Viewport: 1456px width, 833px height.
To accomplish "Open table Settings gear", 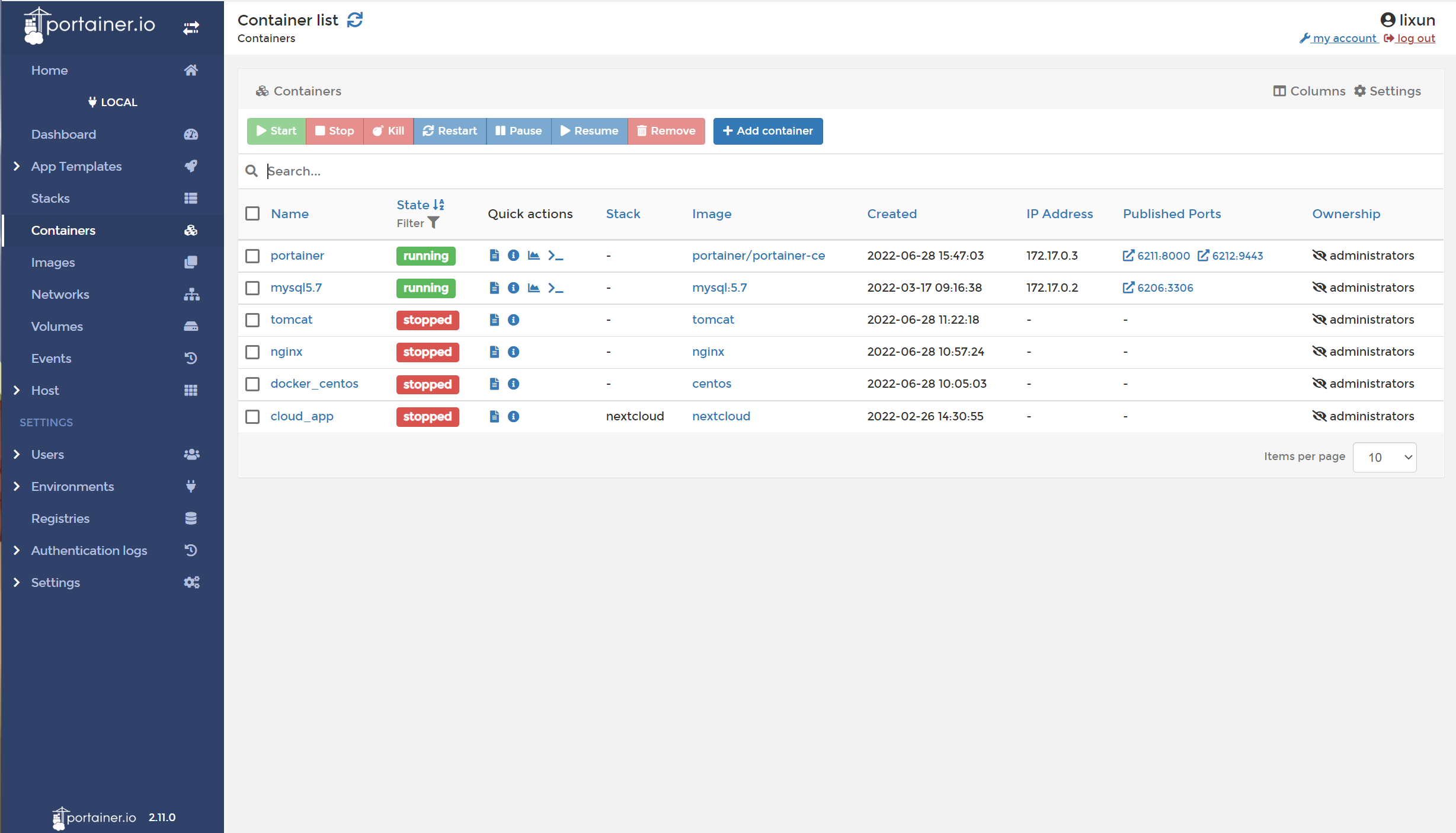I will pos(1387,91).
